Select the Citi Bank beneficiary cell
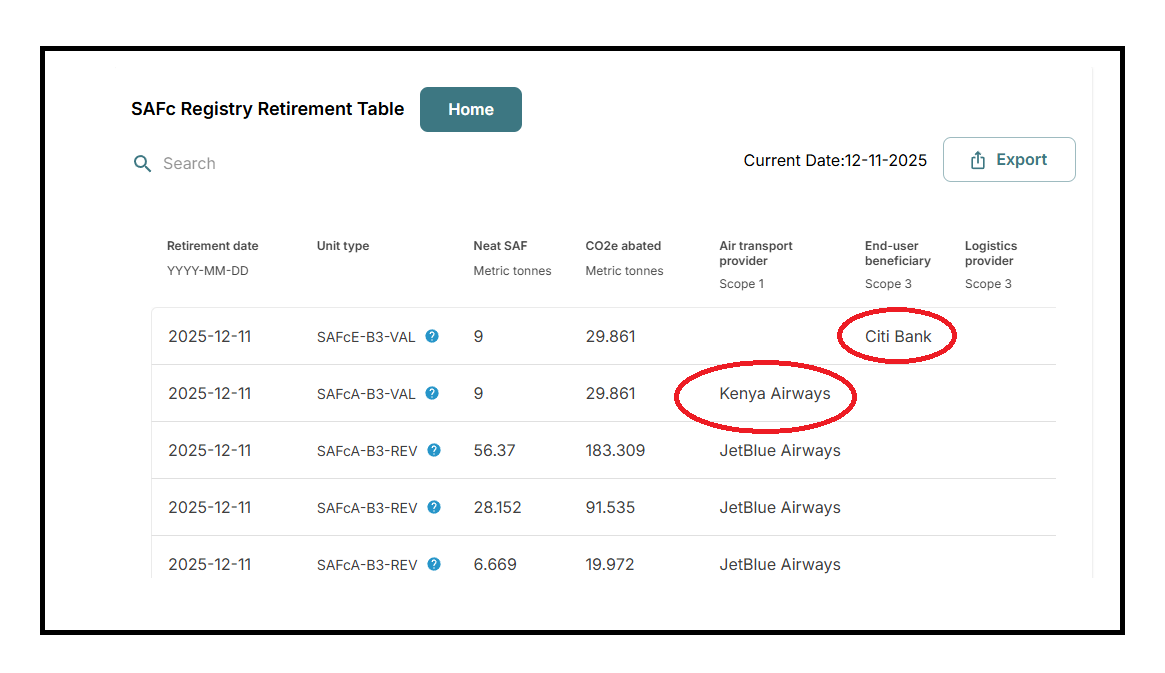 coord(898,336)
